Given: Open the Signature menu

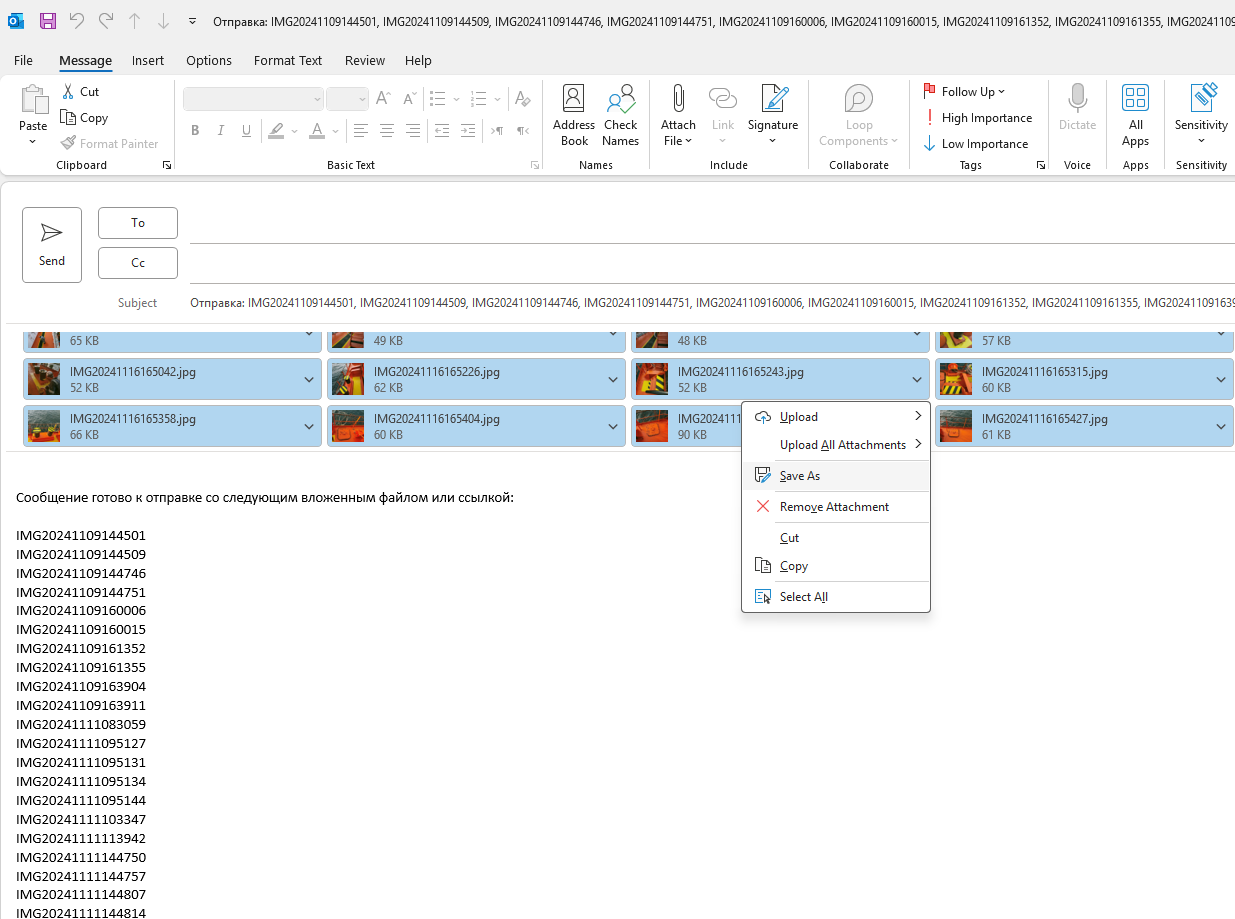Looking at the screenshot, I should click(773, 116).
